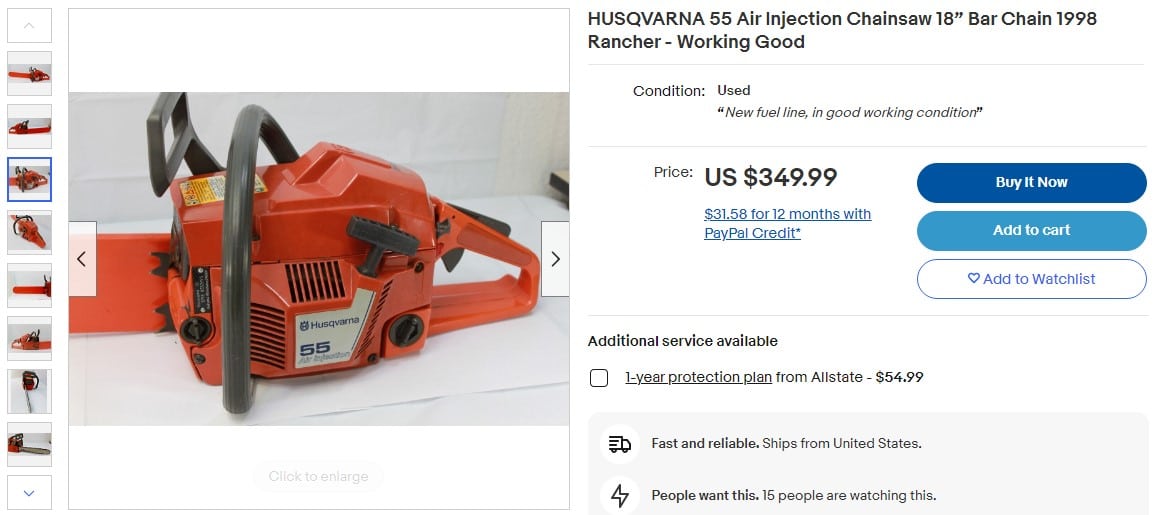Screen dimensions: 1155x515
Task: Show the previous product image arrow
Action: coord(82,259)
